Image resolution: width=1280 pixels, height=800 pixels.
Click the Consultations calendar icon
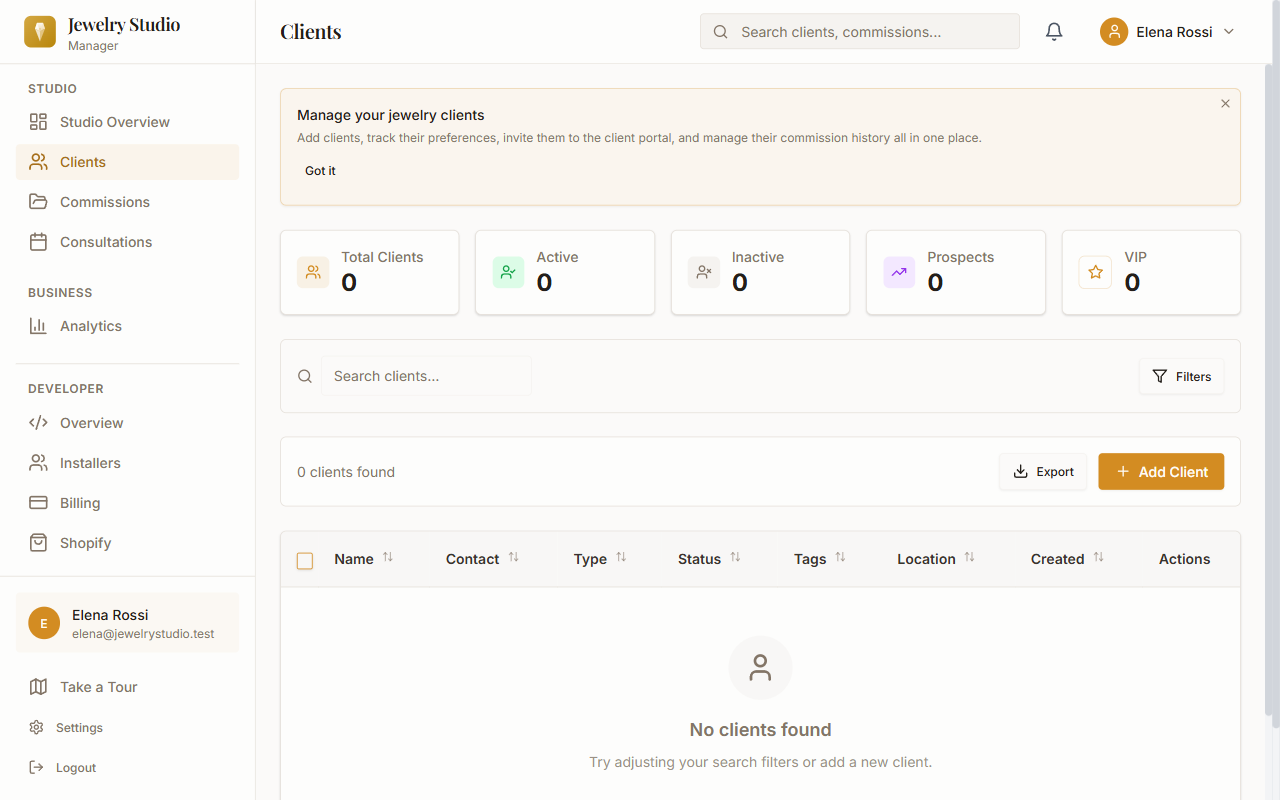tap(38, 241)
